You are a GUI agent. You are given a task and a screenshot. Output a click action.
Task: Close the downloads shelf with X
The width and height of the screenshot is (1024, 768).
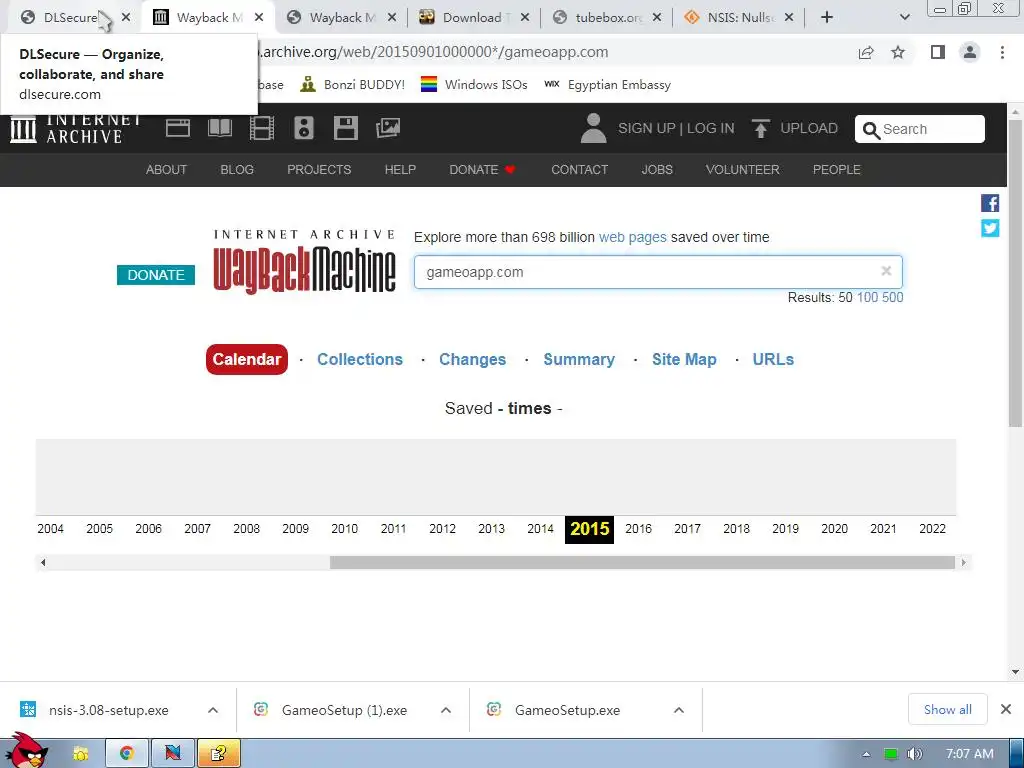coord(1006,709)
